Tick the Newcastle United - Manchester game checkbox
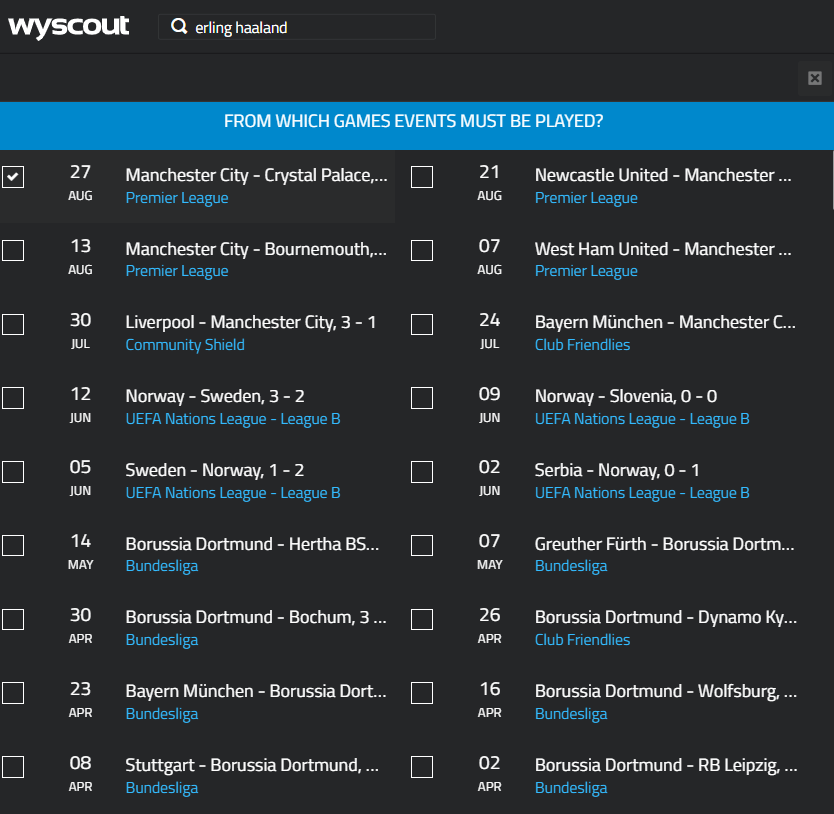 click(422, 177)
